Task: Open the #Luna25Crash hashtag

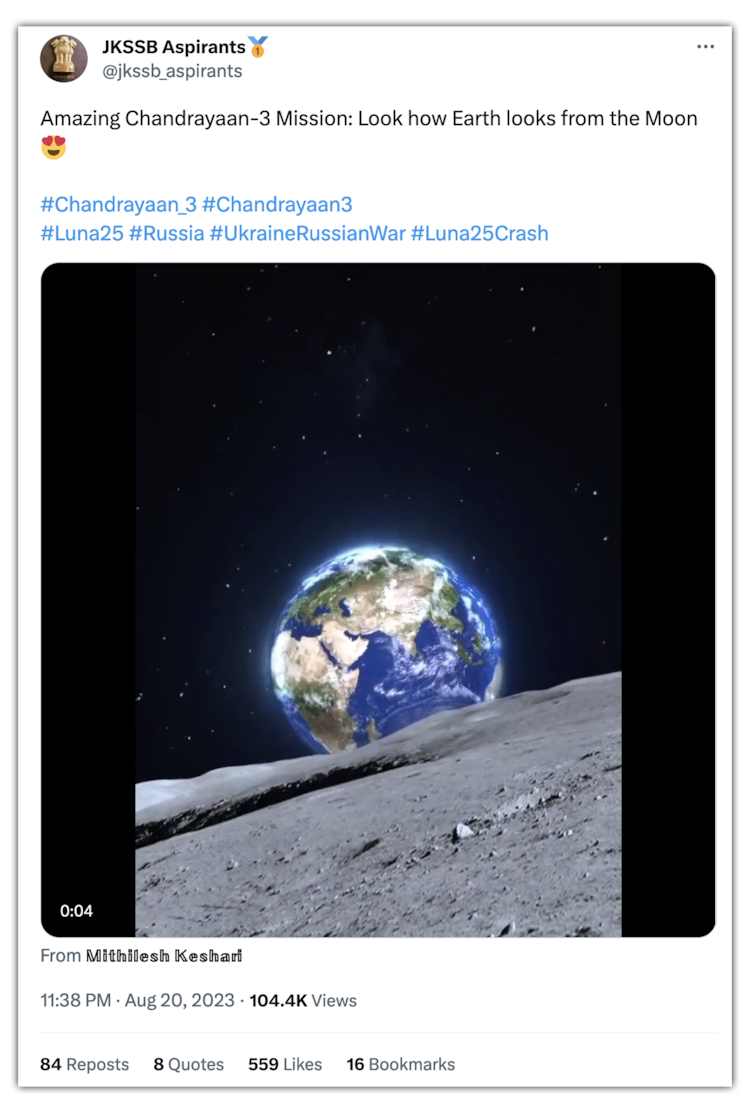Action: pyautogui.click(x=480, y=234)
